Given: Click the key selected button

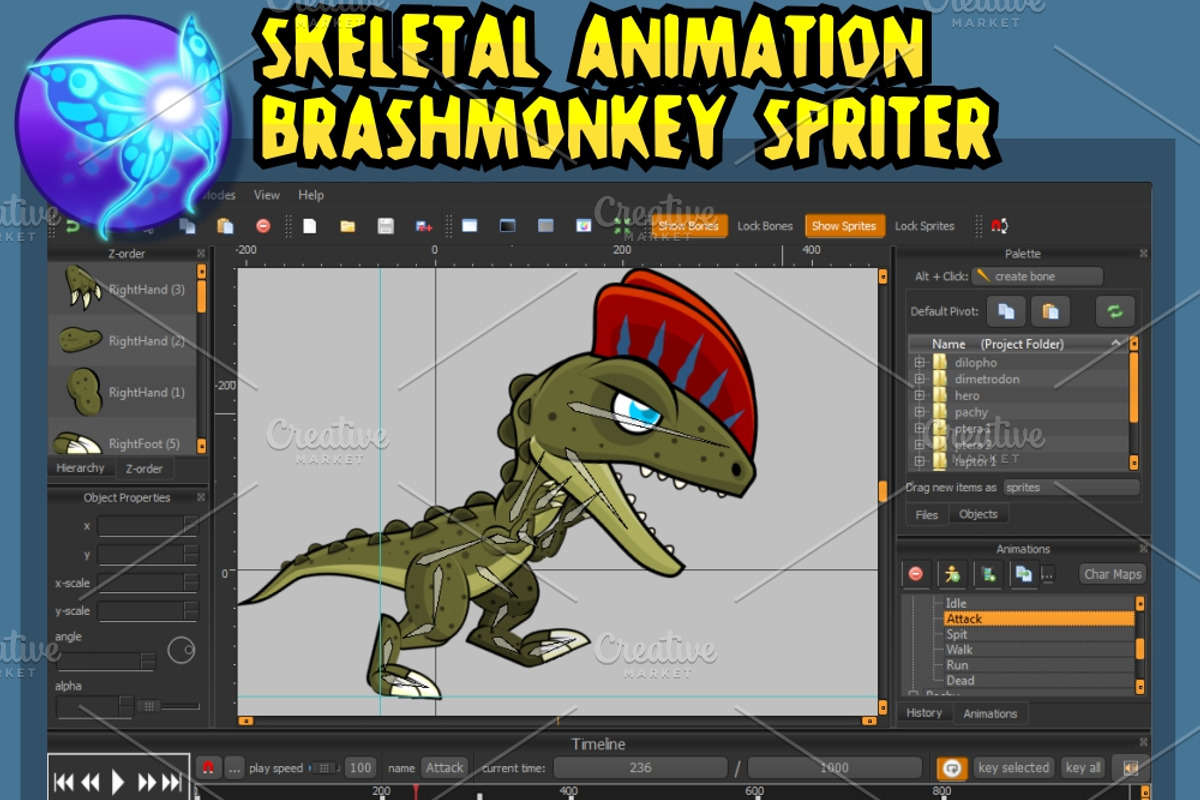Looking at the screenshot, I should [1014, 768].
